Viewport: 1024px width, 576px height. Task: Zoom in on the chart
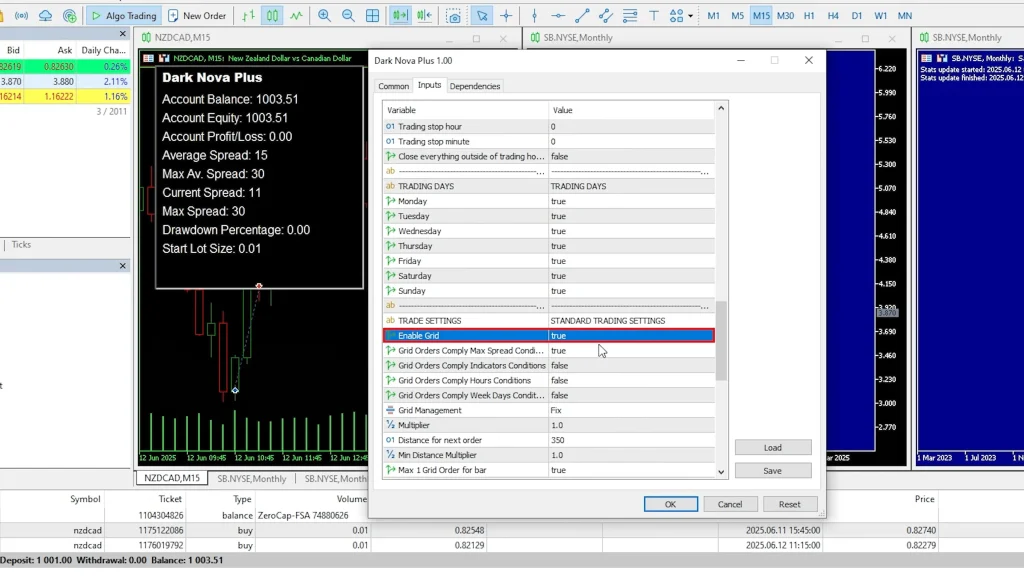[x=324, y=16]
